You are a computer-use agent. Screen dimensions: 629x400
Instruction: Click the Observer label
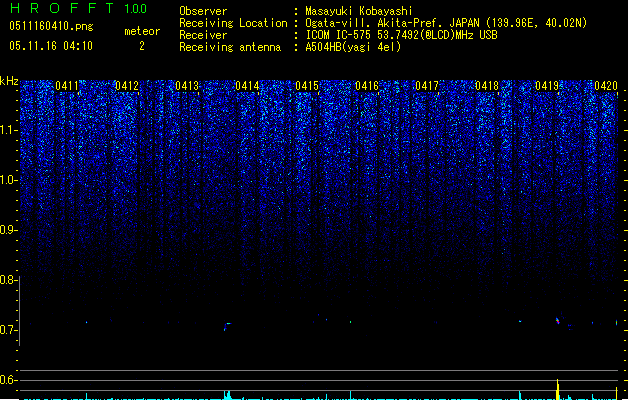pyautogui.click(x=203, y=11)
